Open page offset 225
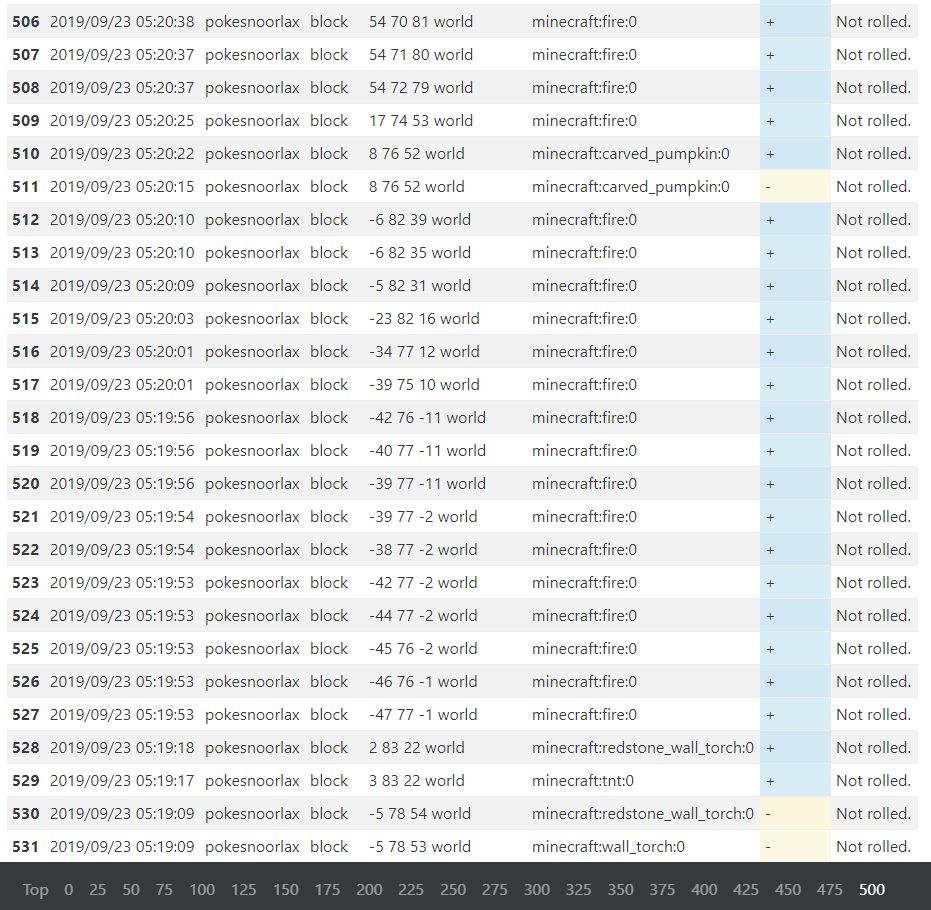Image resolution: width=931 pixels, height=910 pixels. point(411,889)
